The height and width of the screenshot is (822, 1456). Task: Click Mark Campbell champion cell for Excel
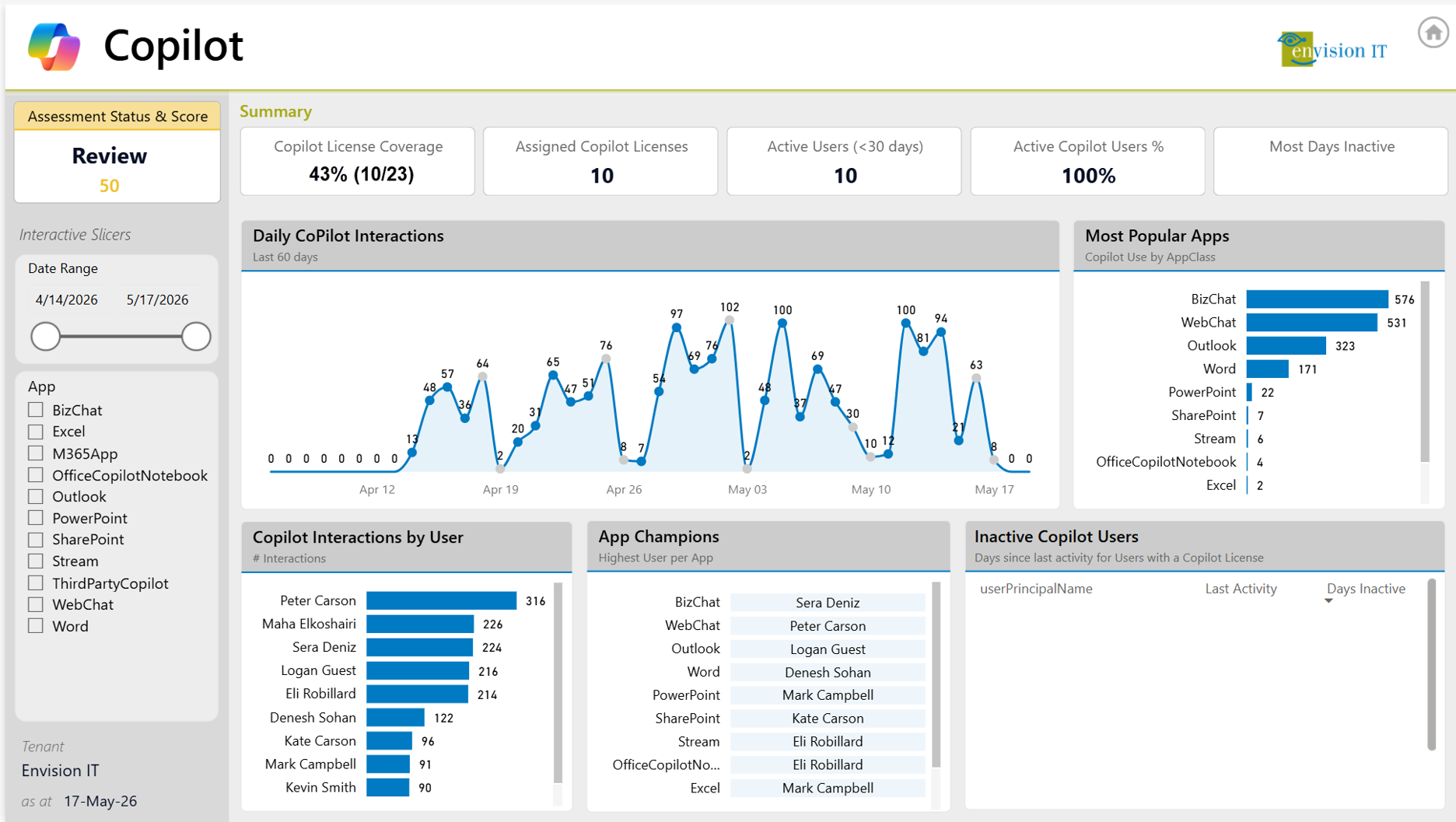tap(828, 789)
